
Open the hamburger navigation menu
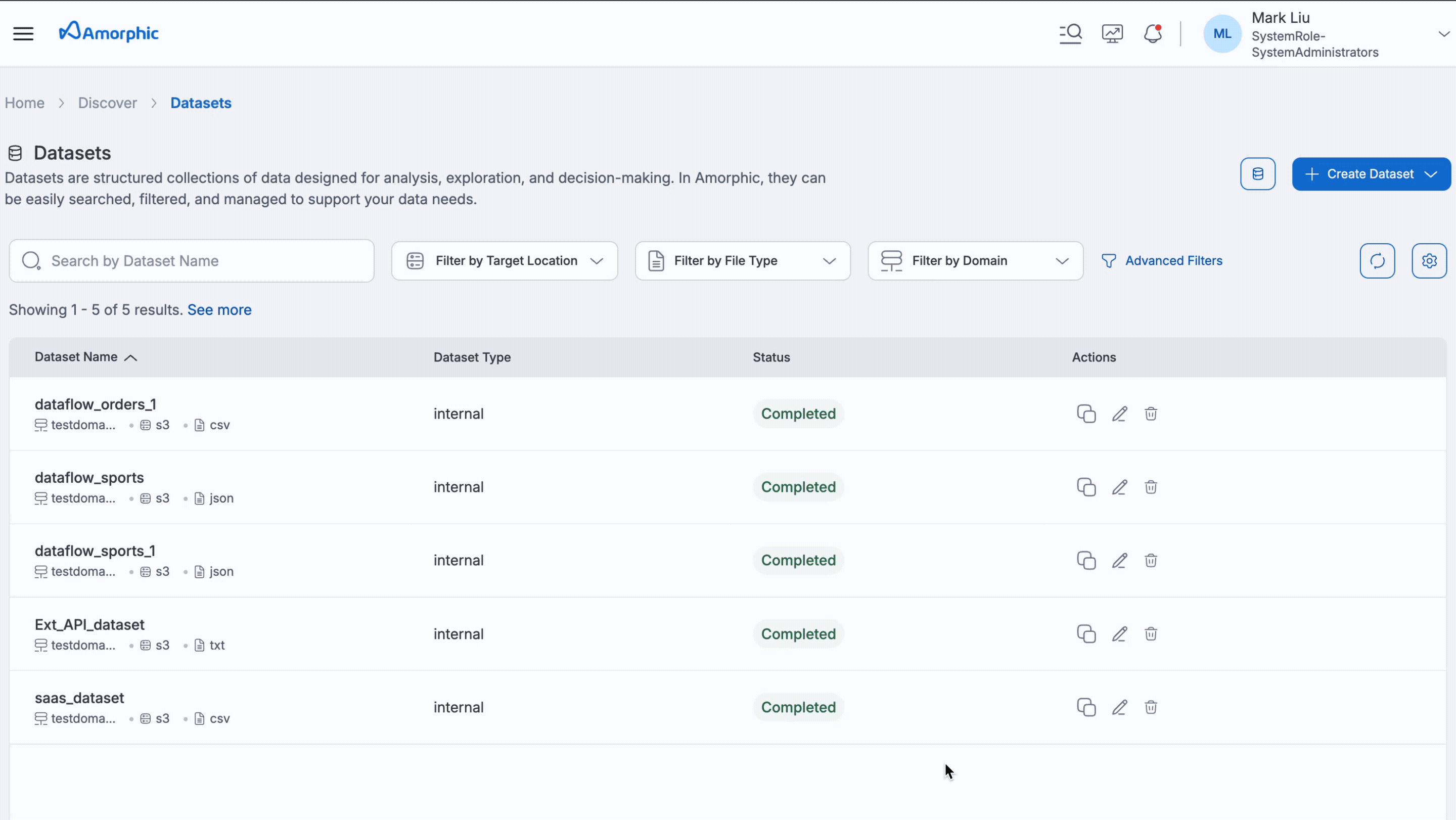click(23, 33)
